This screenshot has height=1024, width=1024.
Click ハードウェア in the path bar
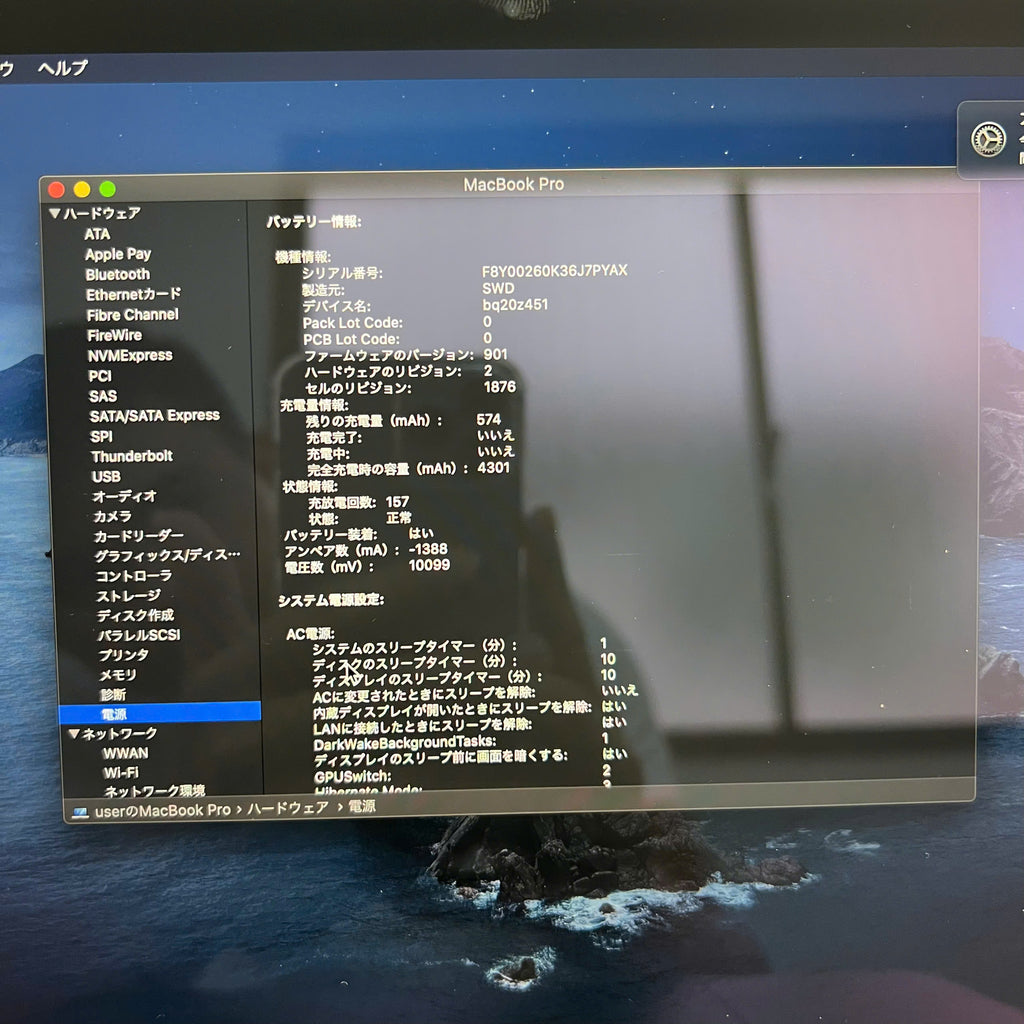tap(287, 808)
